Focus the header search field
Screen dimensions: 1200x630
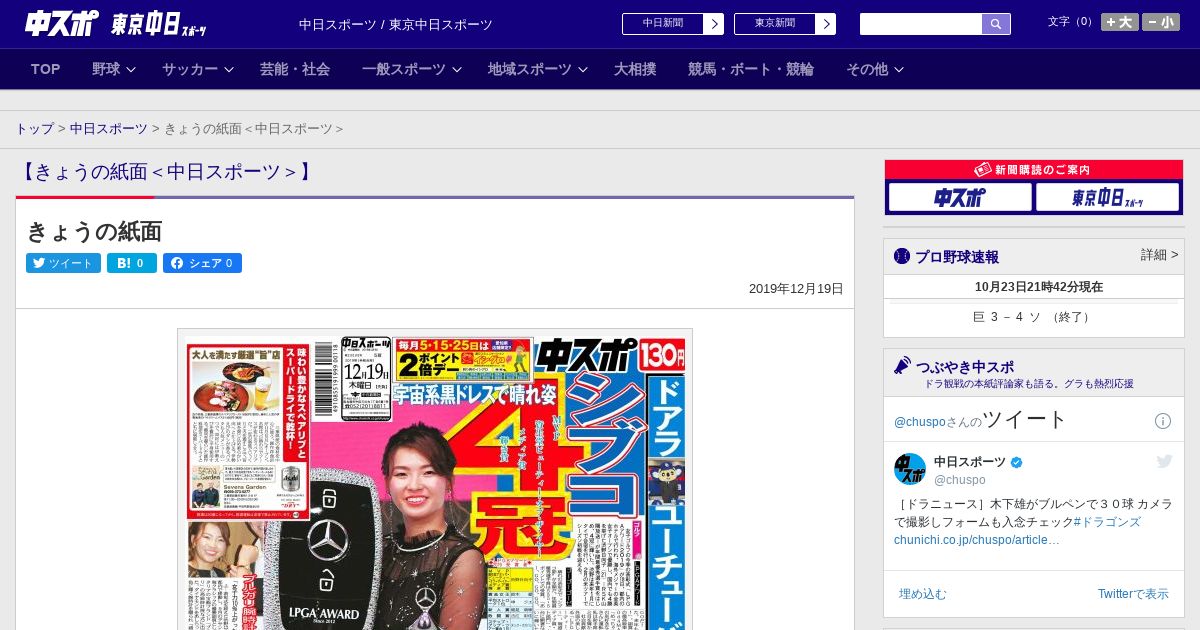[x=921, y=24]
